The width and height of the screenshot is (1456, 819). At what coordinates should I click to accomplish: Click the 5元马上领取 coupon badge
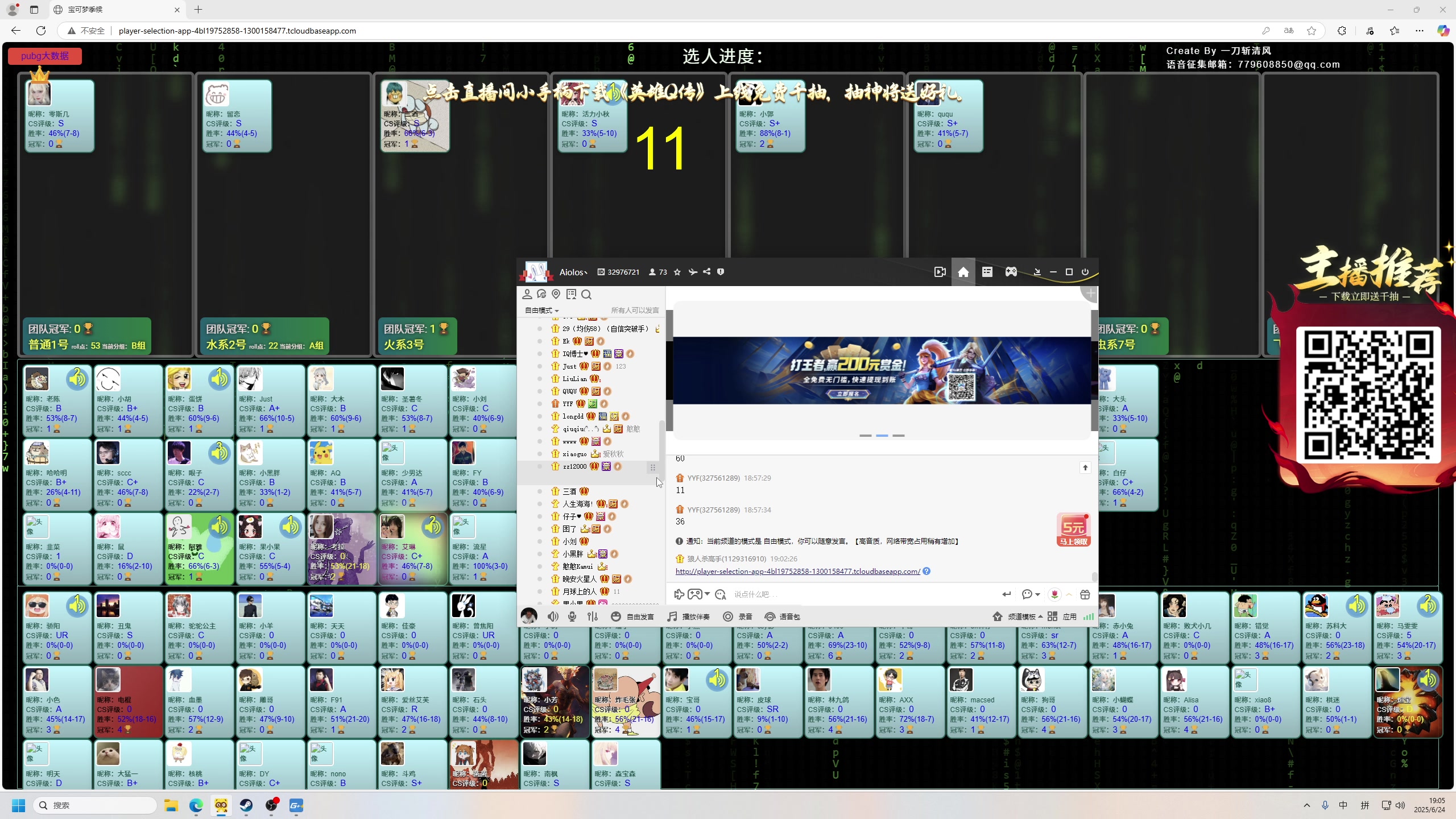point(1073,530)
